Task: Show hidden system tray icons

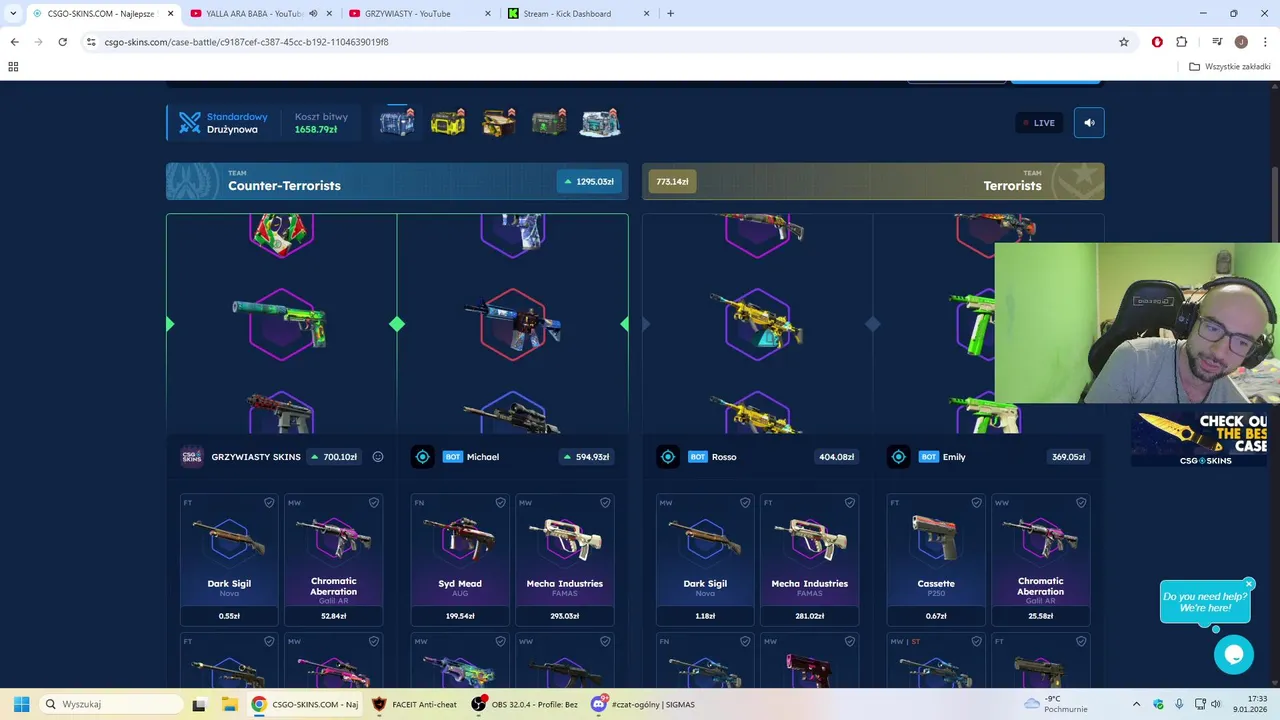Action: 1136,704
